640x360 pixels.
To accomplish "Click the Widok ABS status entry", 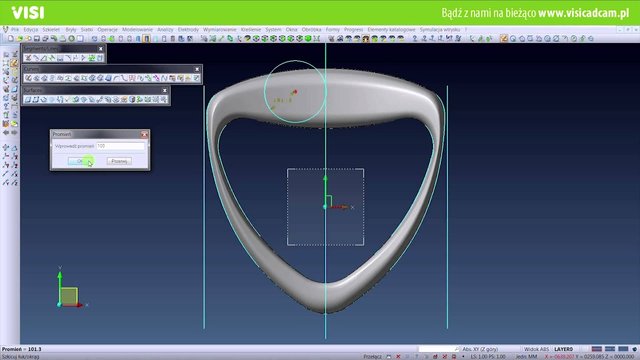I will 536,349.
